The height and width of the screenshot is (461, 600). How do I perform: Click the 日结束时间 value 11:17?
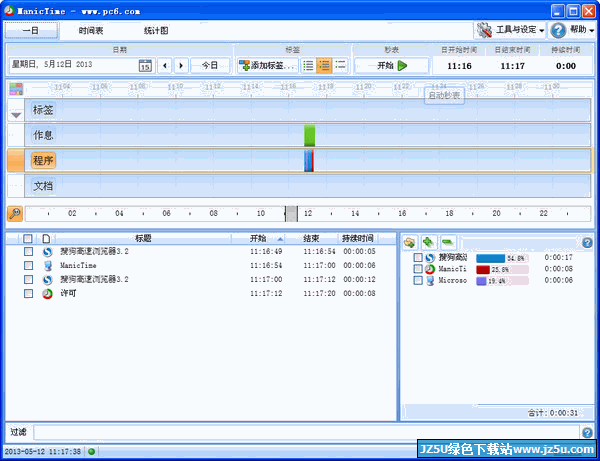point(512,66)
